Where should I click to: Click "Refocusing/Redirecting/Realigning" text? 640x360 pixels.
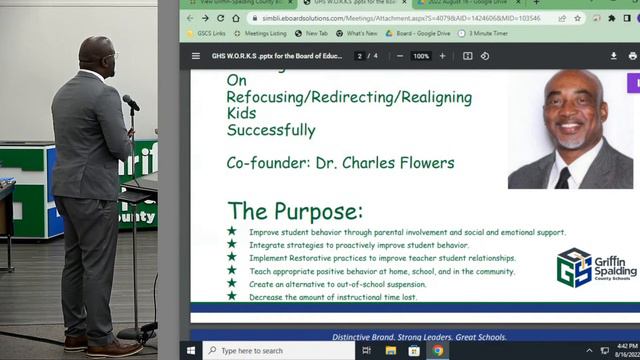(x=349, y=98)
